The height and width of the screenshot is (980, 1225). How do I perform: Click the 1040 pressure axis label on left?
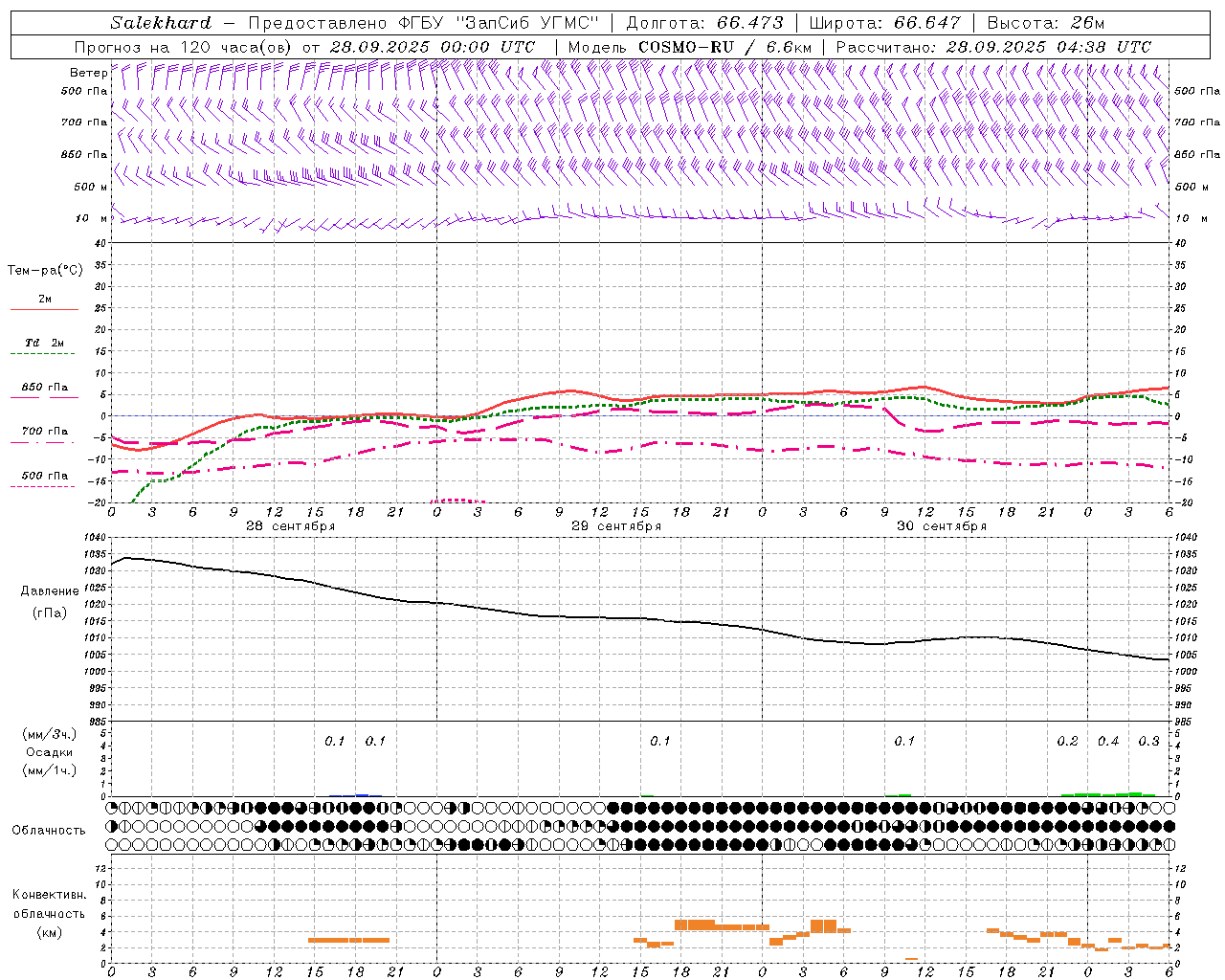click(96, 538)
